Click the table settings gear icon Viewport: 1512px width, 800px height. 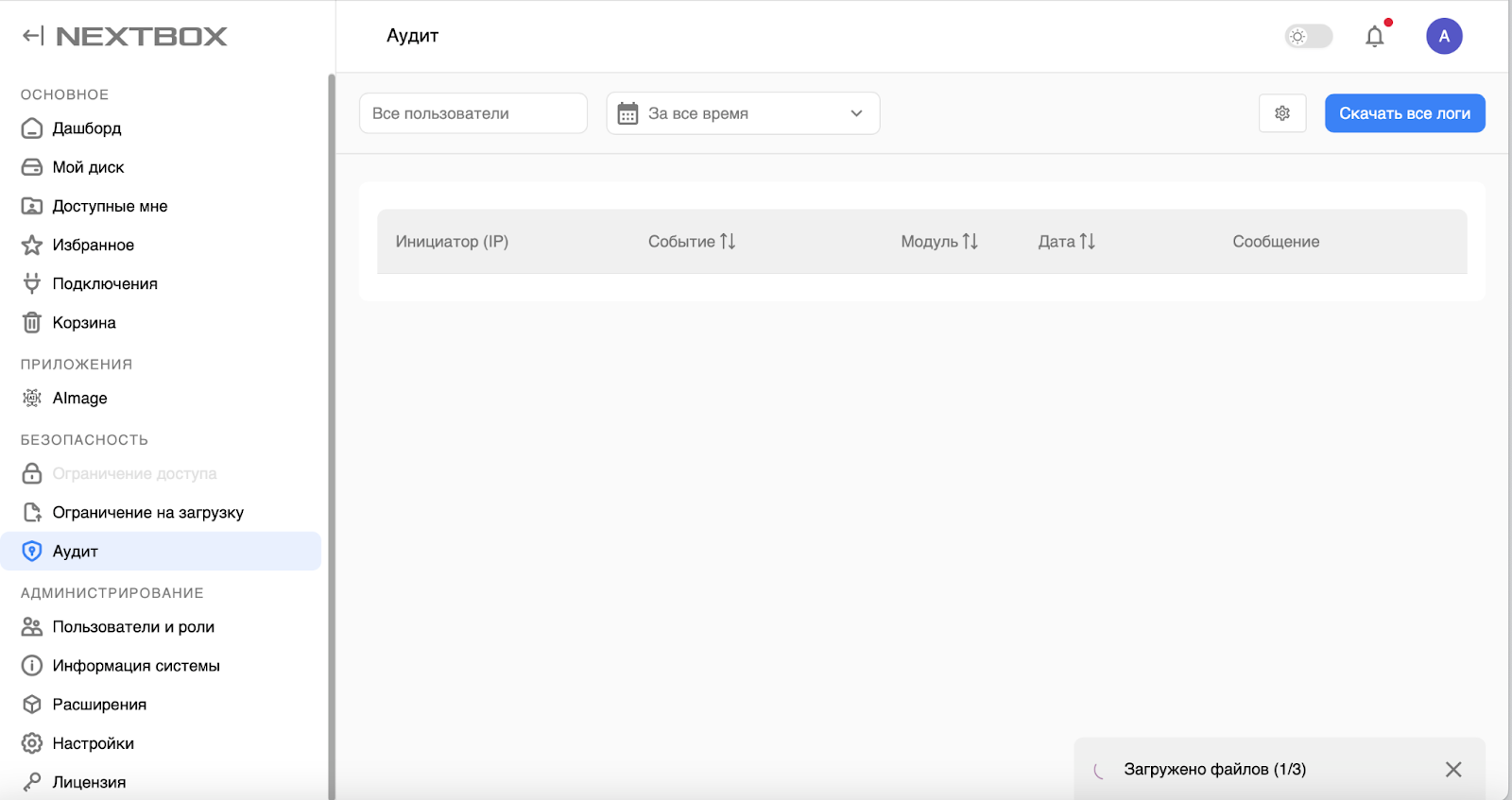(1282, 113)
